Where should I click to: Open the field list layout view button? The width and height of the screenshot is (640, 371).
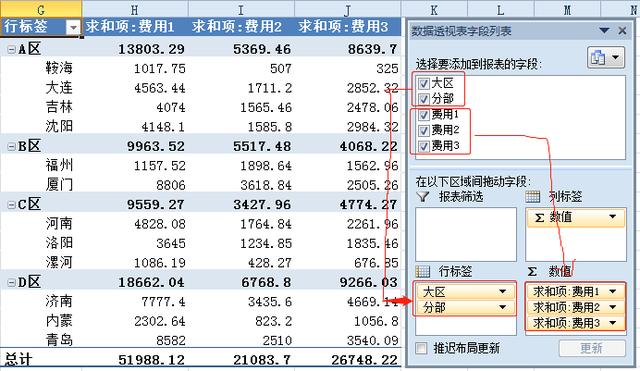pyautogui.click(x=606, y=57)
